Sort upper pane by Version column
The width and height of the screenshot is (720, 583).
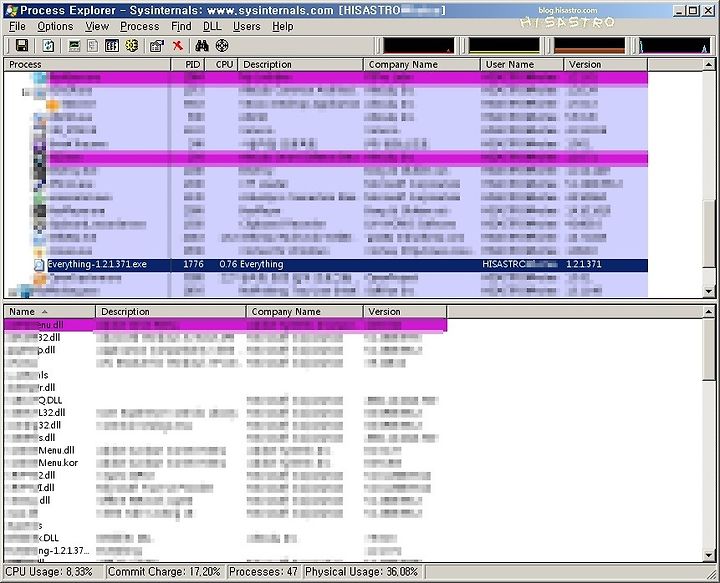tap(606, 65)
